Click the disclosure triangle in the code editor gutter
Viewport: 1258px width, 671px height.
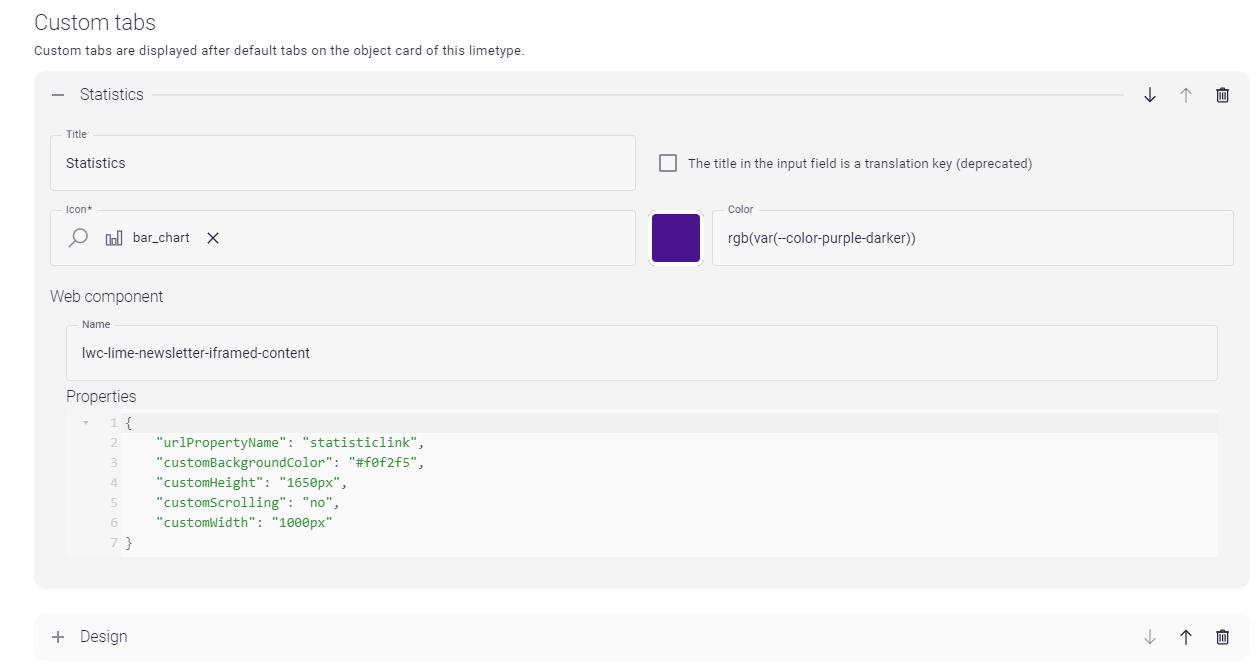pyautogui.click(x=85, y=422)
